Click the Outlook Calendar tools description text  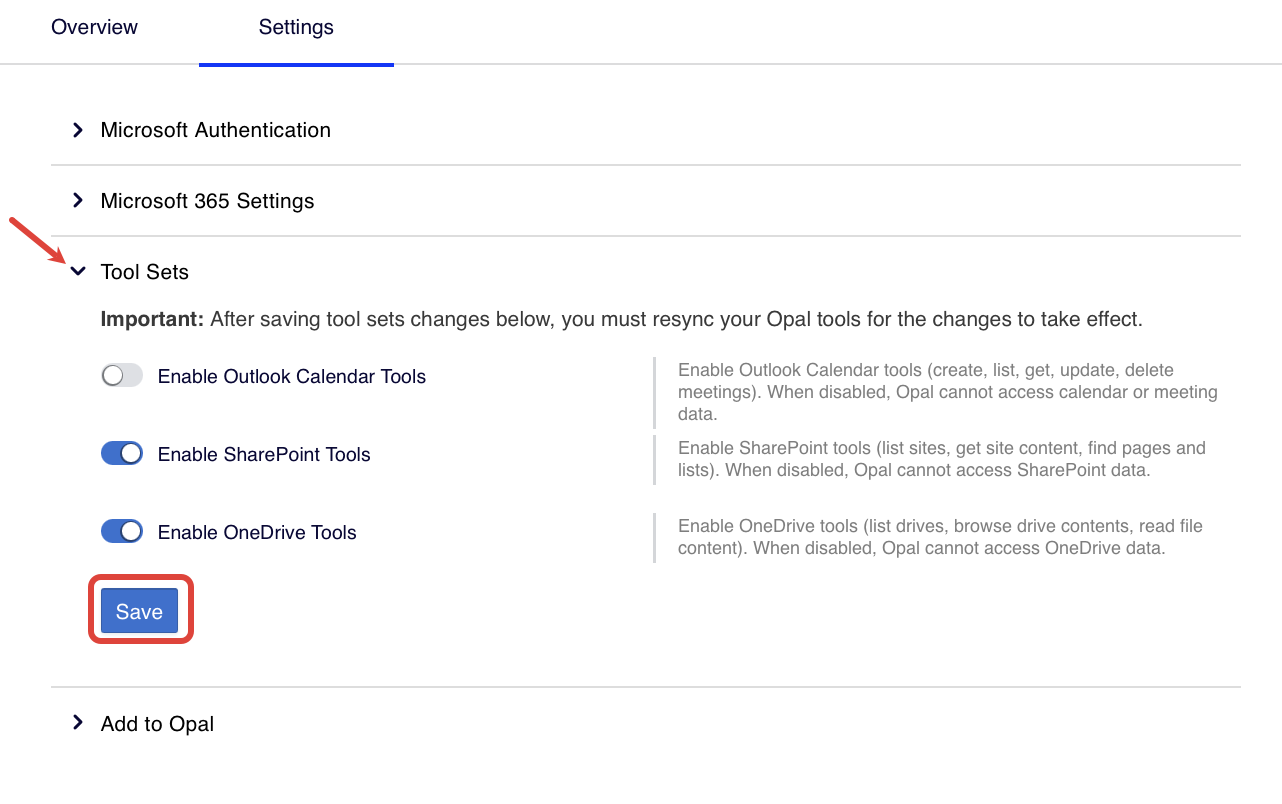click(946, 392)
